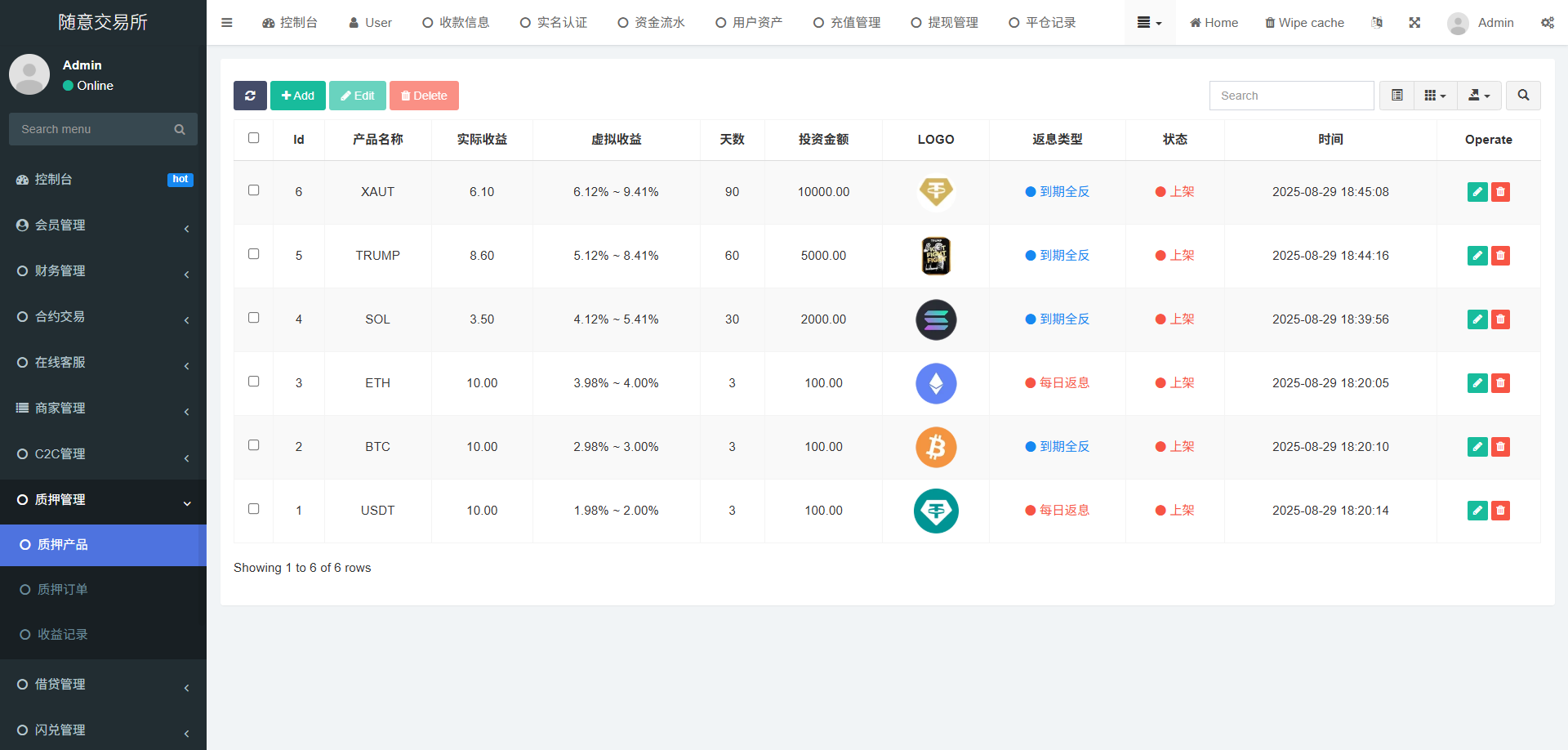Image resolution: width=1568 pixels, height=750 pixels.
Task: Click the red trash icon for USDT row
Action: tap(1500, 511)
